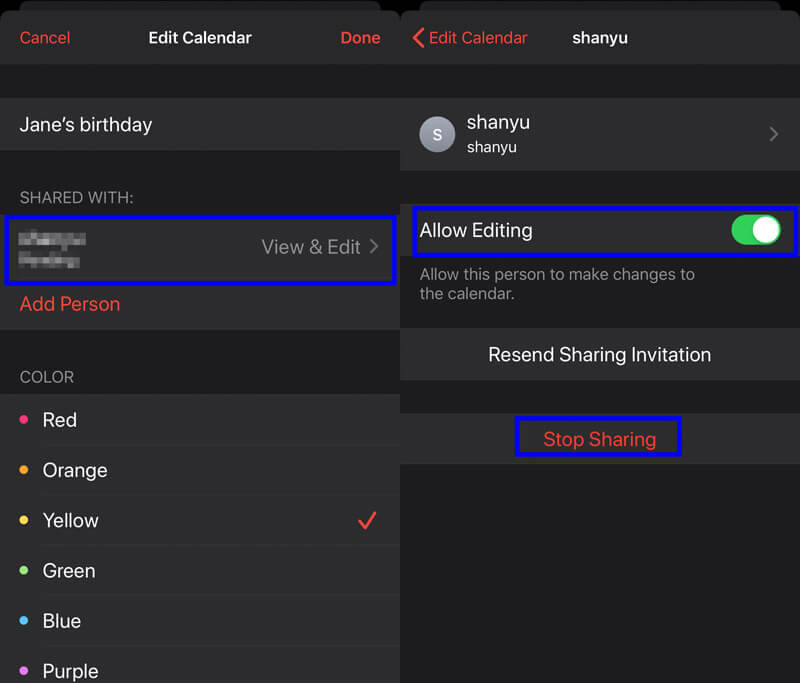Click the red checkmark next to Yellow

point(367,521)
